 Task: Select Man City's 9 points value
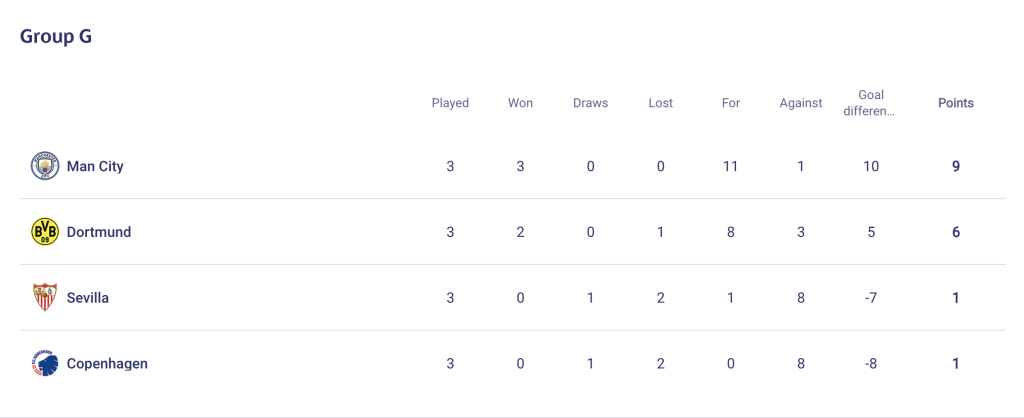955,166
